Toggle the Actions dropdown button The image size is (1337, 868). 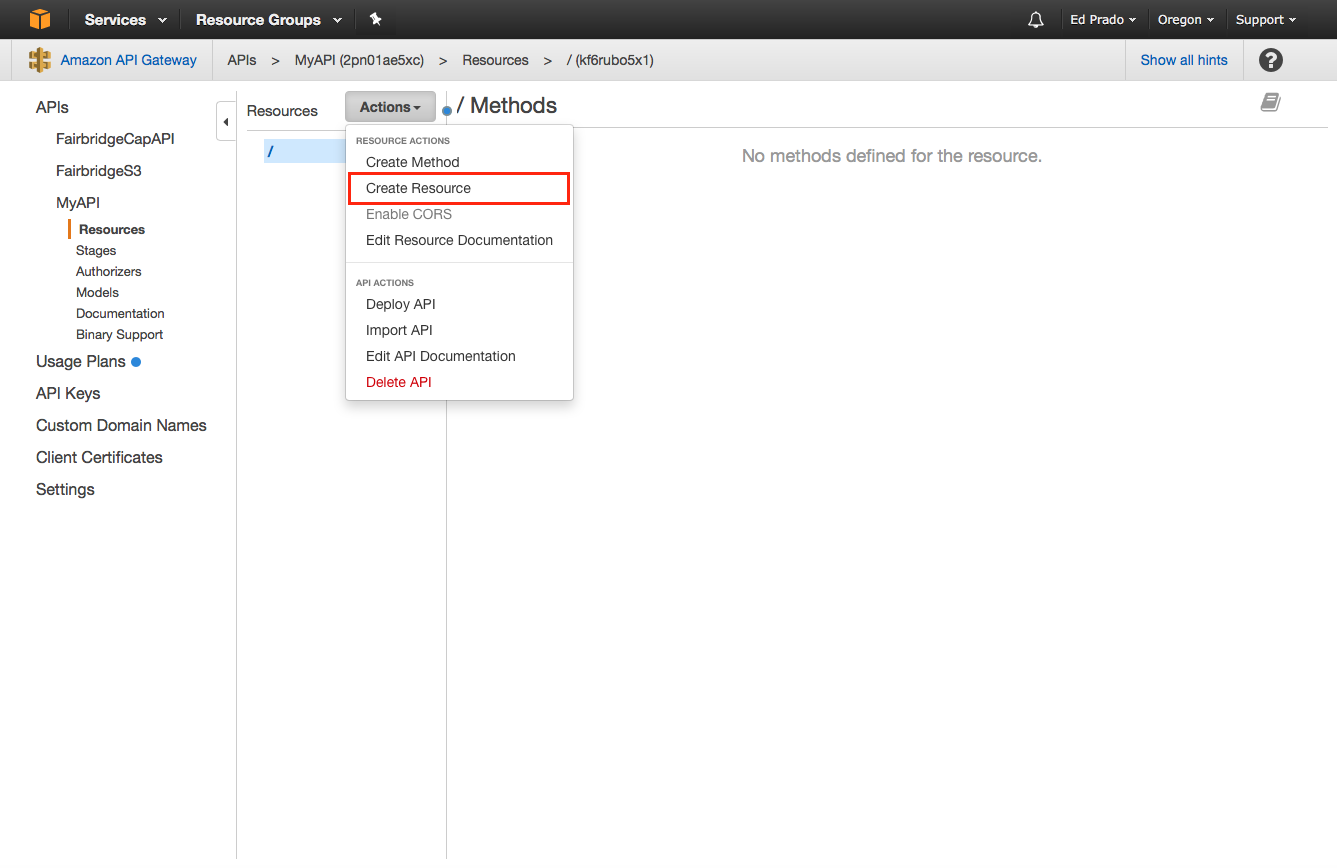coord(390,107)
